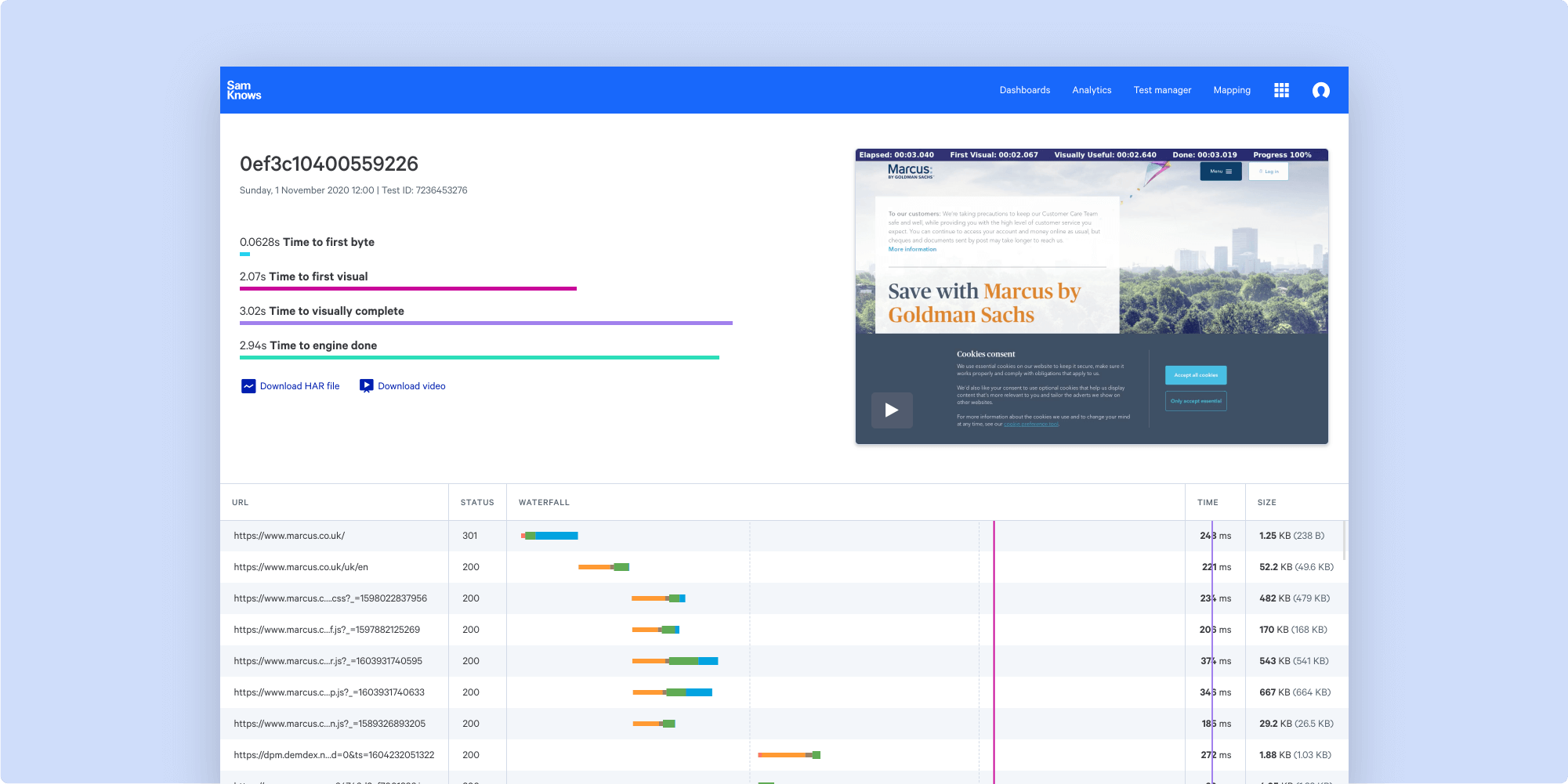Click the SamKnows logo
The width and height of the screenshot is (1568, 784).
(x=244, y=90)
